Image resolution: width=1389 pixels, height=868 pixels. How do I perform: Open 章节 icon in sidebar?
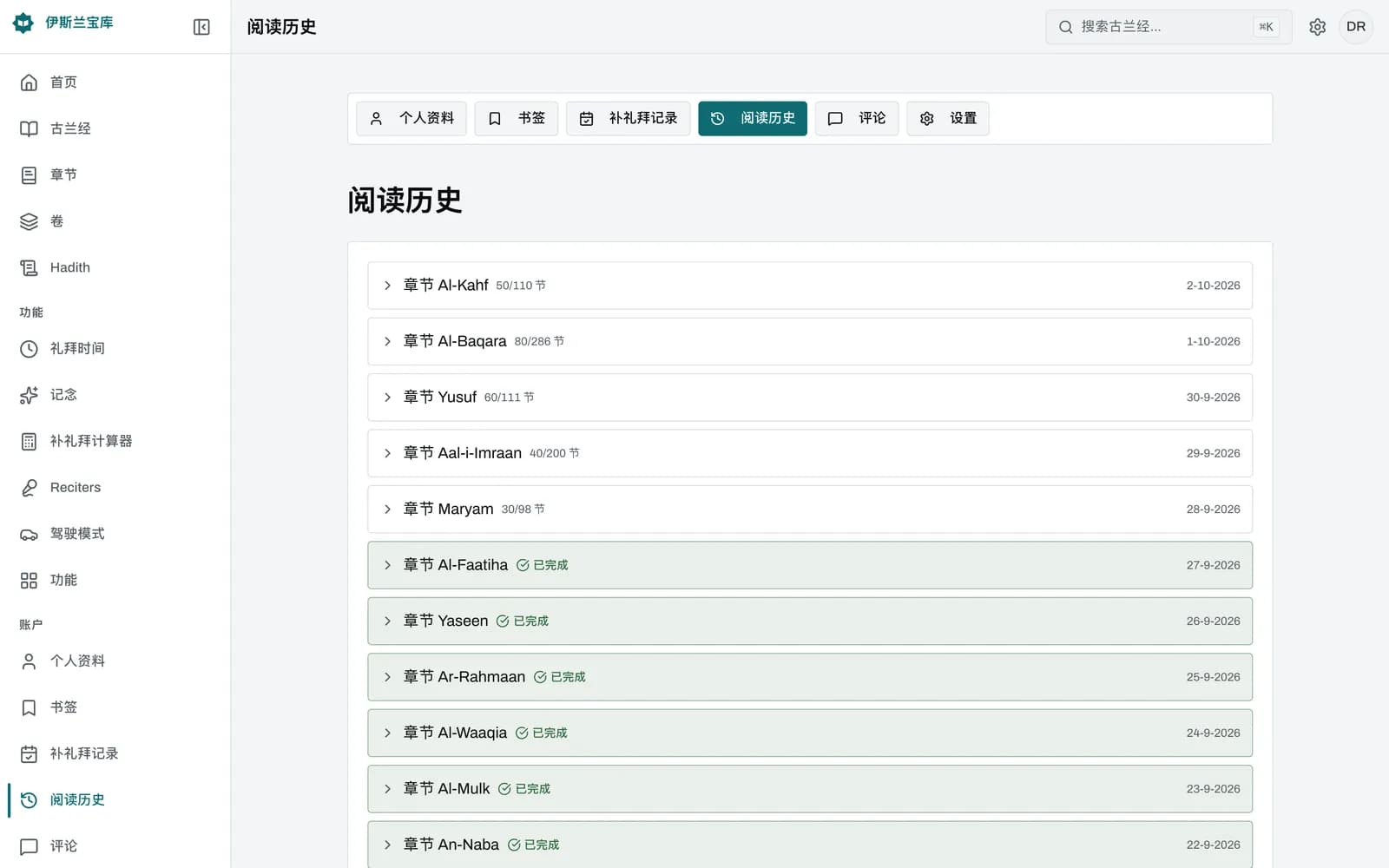click(29, 175)
